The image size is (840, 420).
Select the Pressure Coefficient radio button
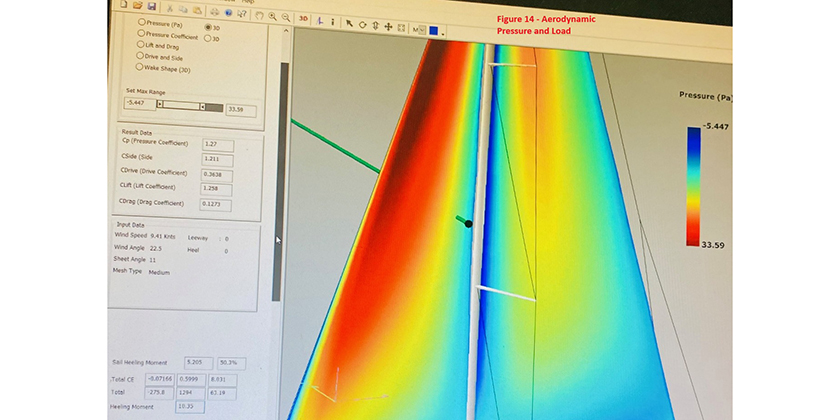point(141,35)
